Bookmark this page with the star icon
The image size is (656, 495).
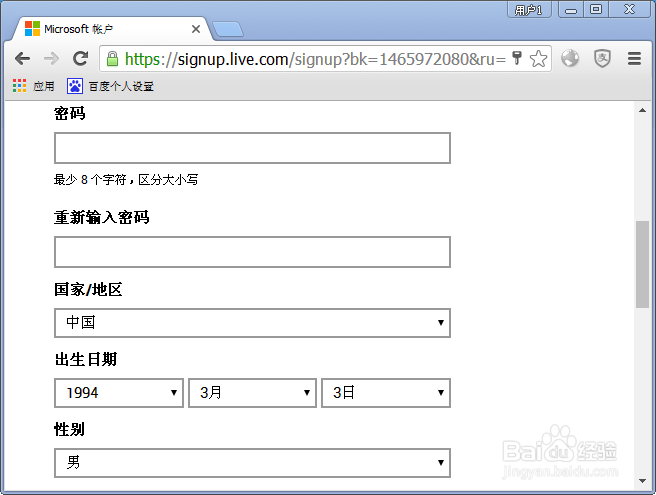tap(538, 59)
